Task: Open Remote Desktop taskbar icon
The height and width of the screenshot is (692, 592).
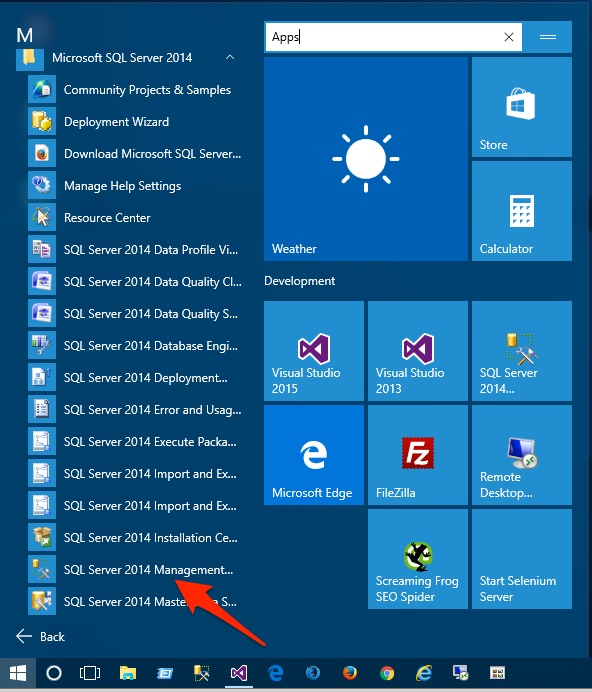Action: (460, 673)
